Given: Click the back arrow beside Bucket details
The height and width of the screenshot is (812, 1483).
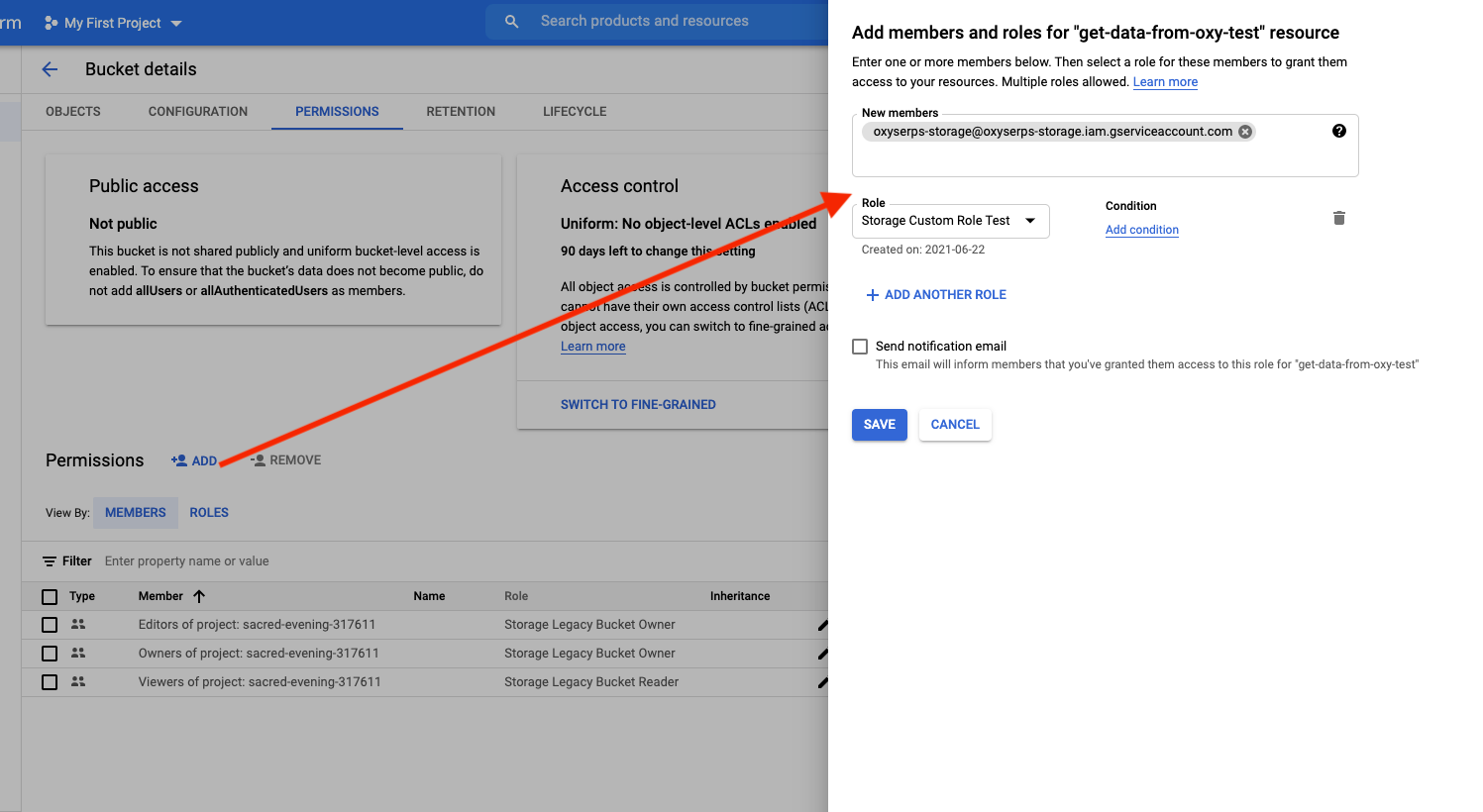Looking at the screenshot, I should pos(50,69).
